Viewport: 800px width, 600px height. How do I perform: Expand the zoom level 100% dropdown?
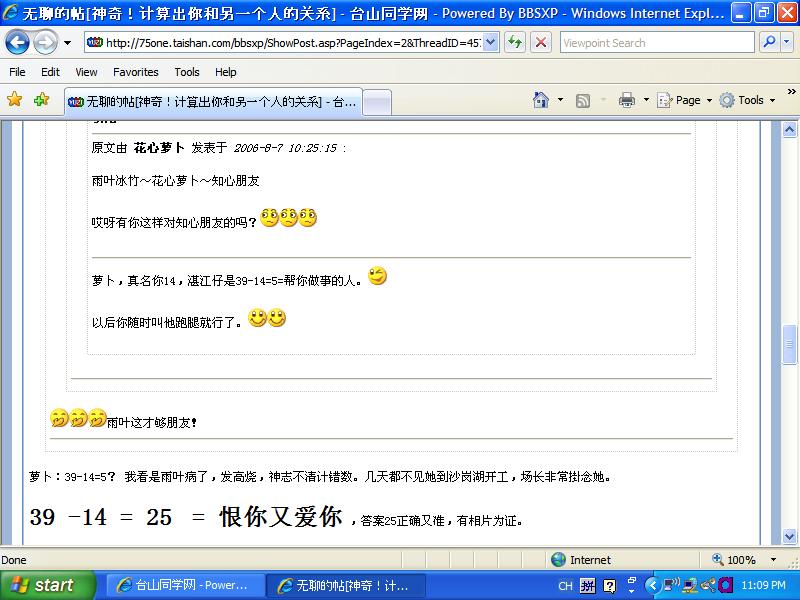click(x=772, y=560)
